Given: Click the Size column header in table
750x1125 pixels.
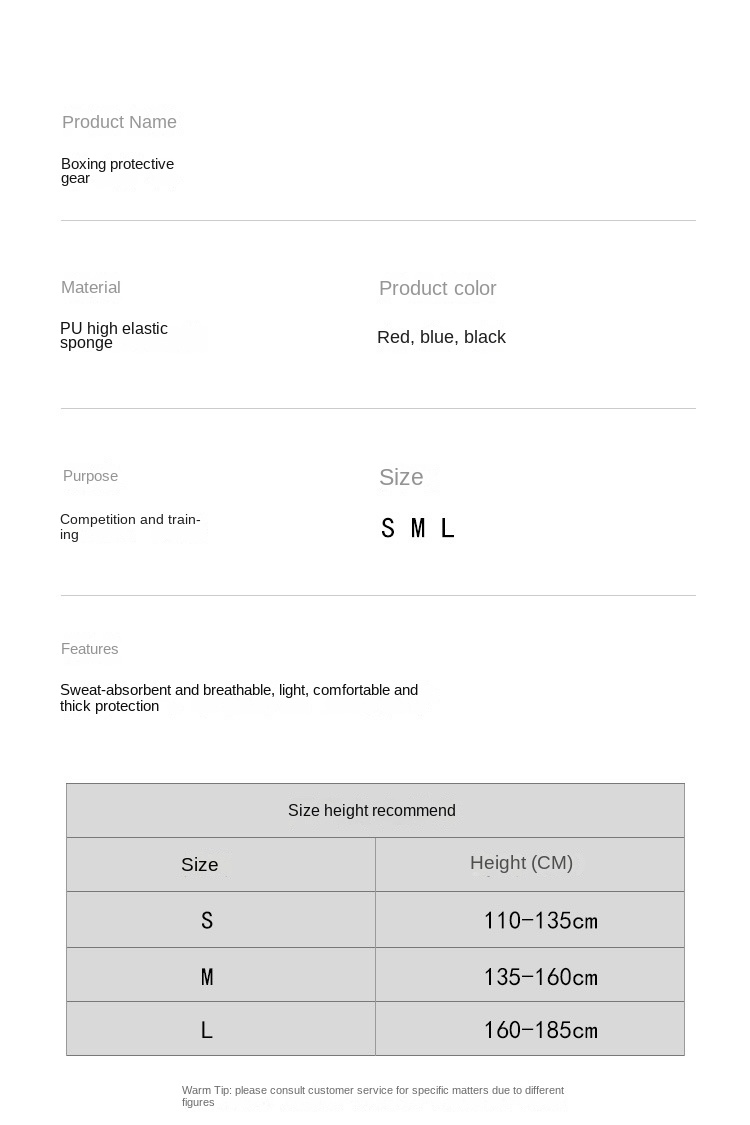Looking at the screenshot, I should [x=200, y=865].
